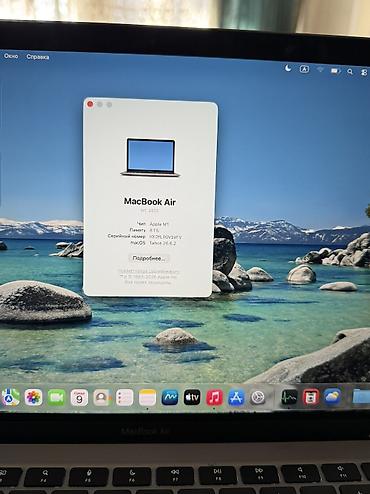The image size is (370, 494).
Task: Launch the Music app in the Dock
Action: 214,397
